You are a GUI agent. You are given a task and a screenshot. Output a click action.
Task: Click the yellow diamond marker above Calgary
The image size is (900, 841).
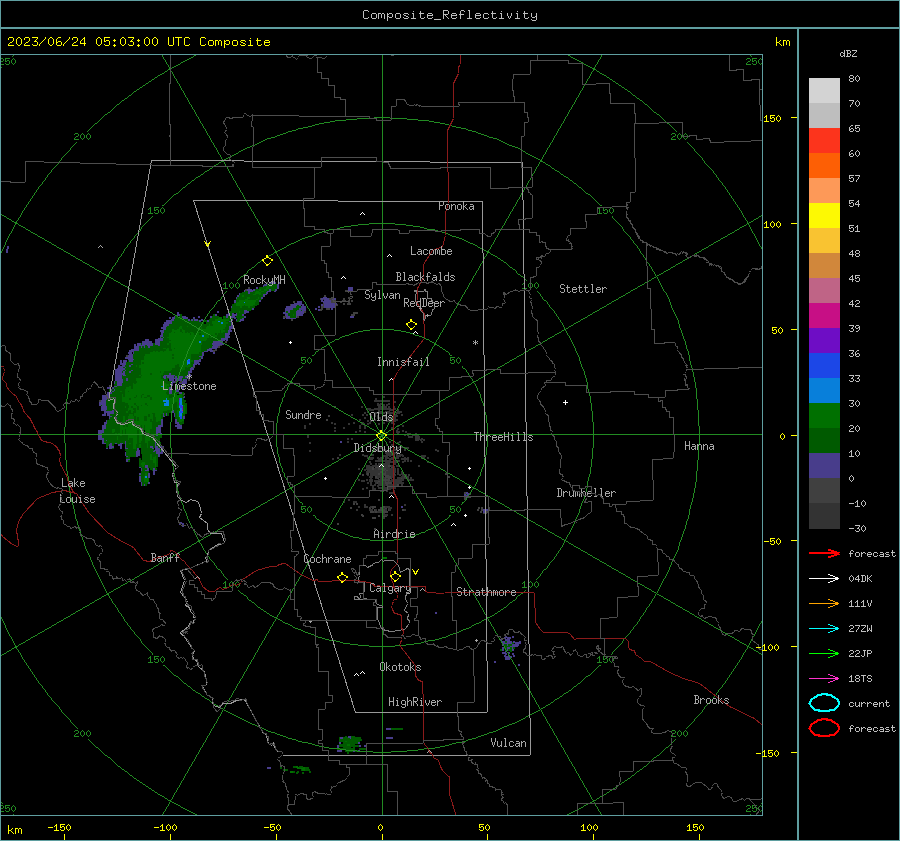pos(395,576)
